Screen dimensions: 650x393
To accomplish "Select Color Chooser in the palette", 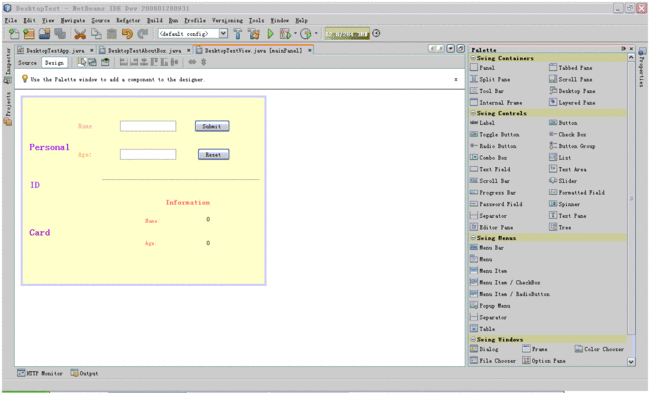I will [599, 349].
